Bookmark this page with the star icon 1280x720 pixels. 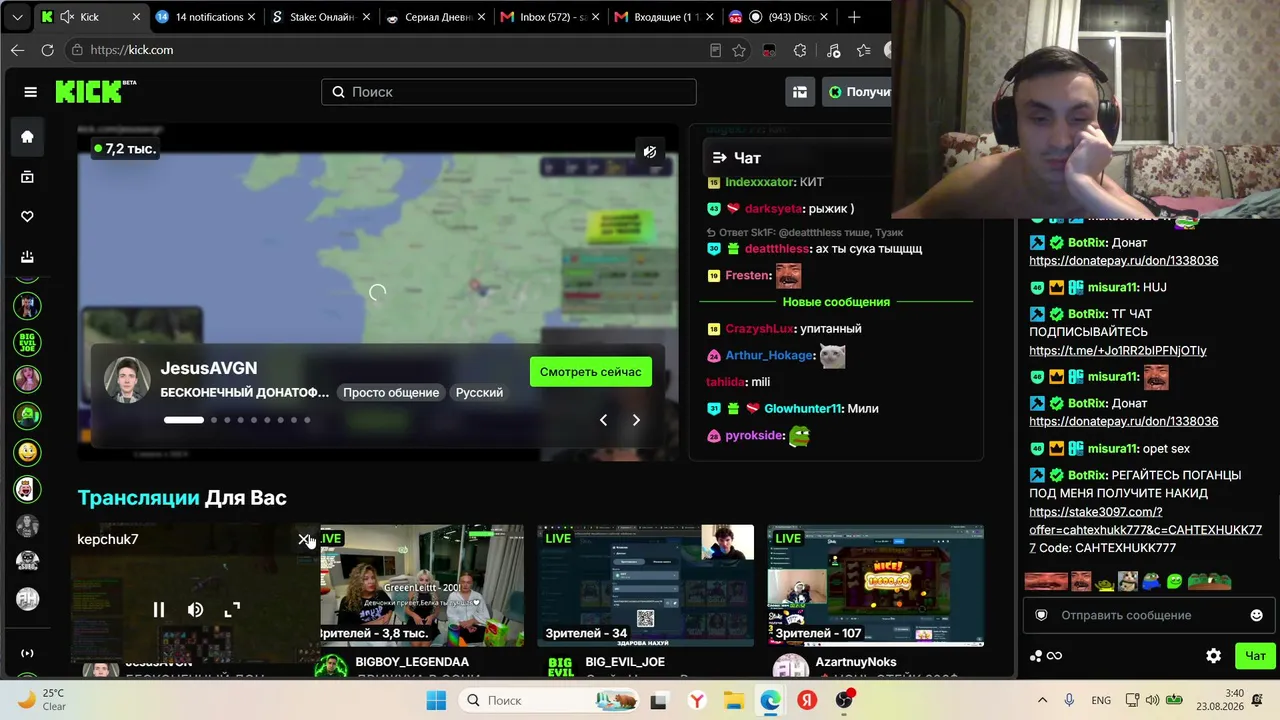(x=739, y=50)
